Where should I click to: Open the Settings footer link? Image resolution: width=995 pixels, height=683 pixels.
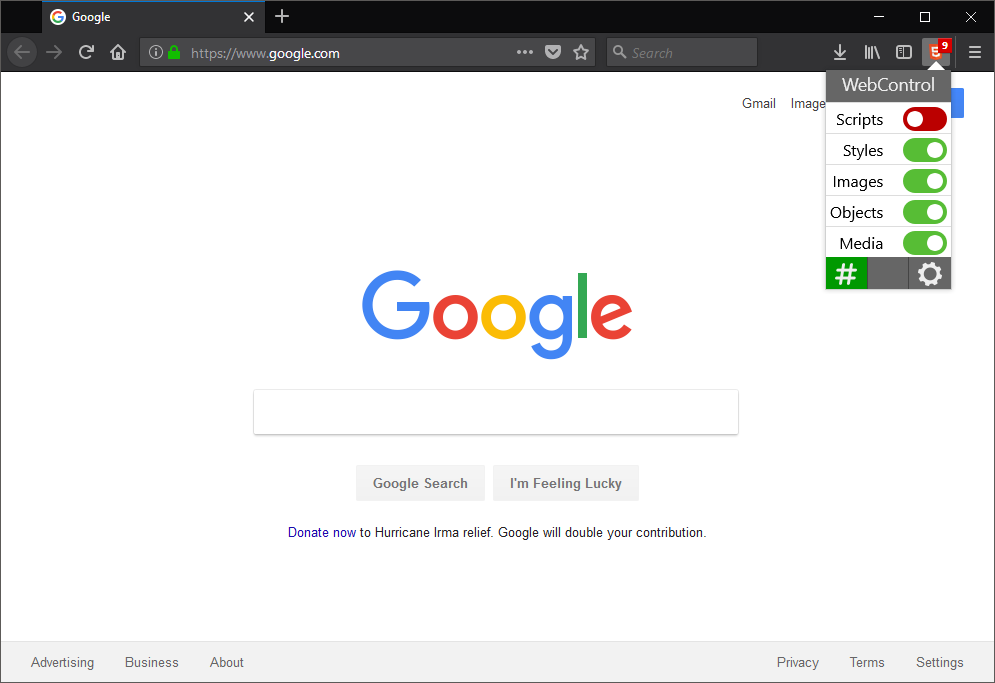pyautogui.click(x=939, y=662)
